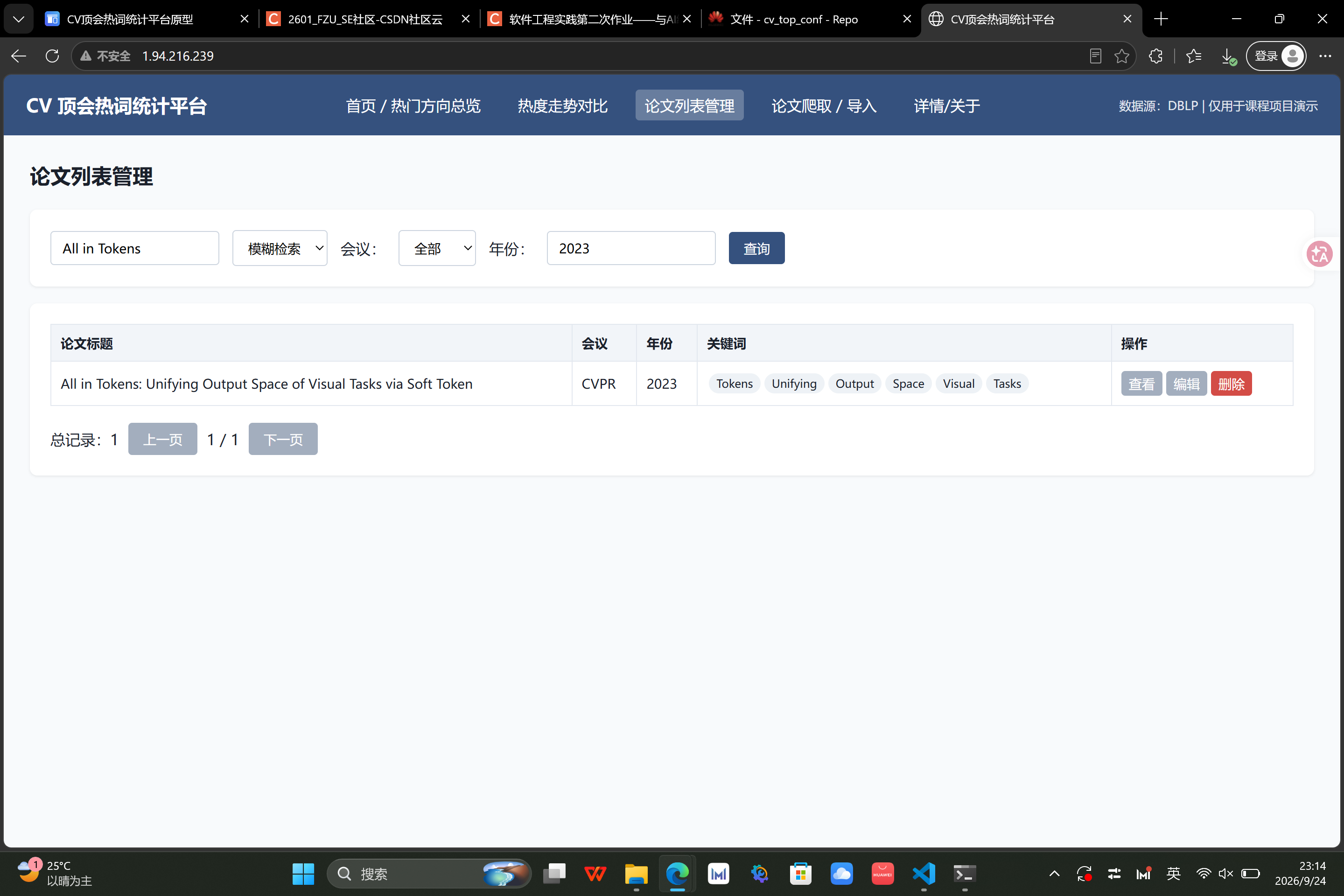
Task: Open 热度走势对比 nav item
Action: (562, 106)
